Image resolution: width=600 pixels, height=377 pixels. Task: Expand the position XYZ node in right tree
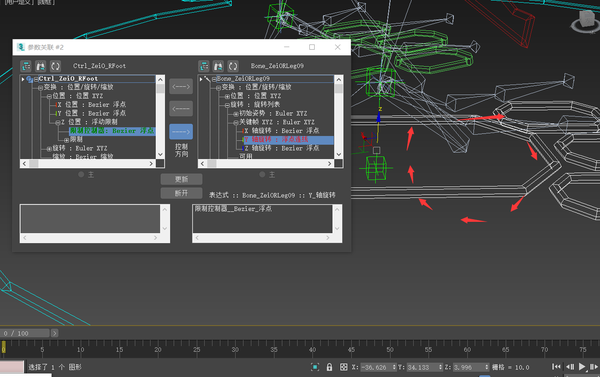click(227, 96)
